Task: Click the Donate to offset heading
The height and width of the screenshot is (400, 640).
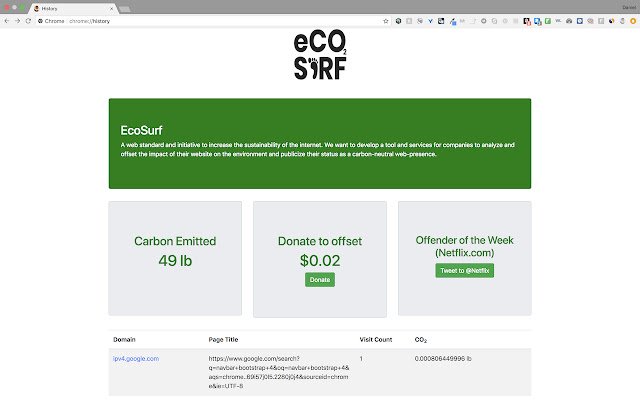Action: tap(320, 241)
